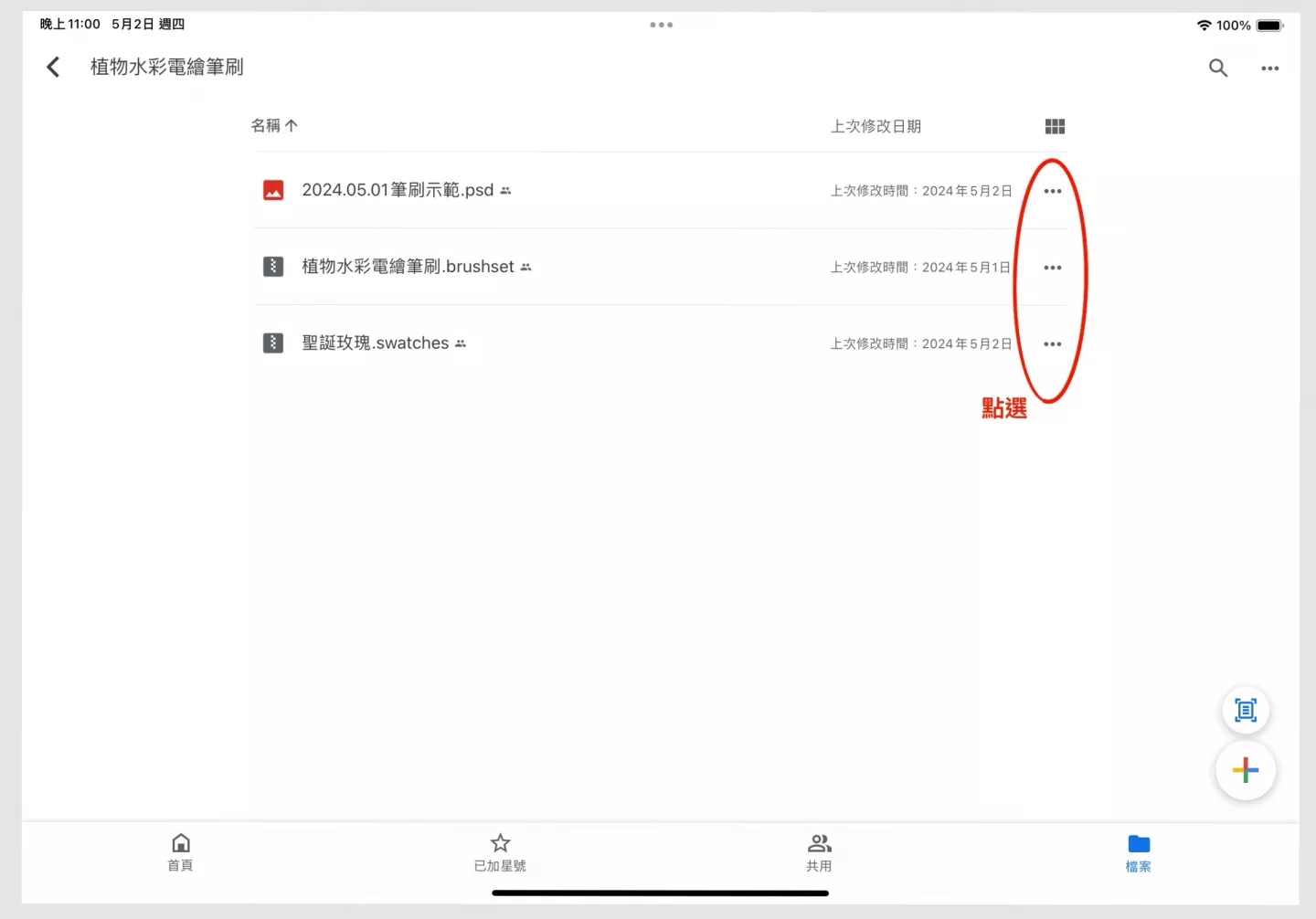Open the 2024.05.01筆刷示範.psd file

pos(398,190)
